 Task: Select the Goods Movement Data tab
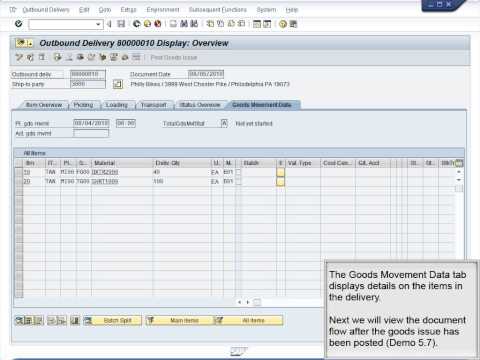point(262,105)
